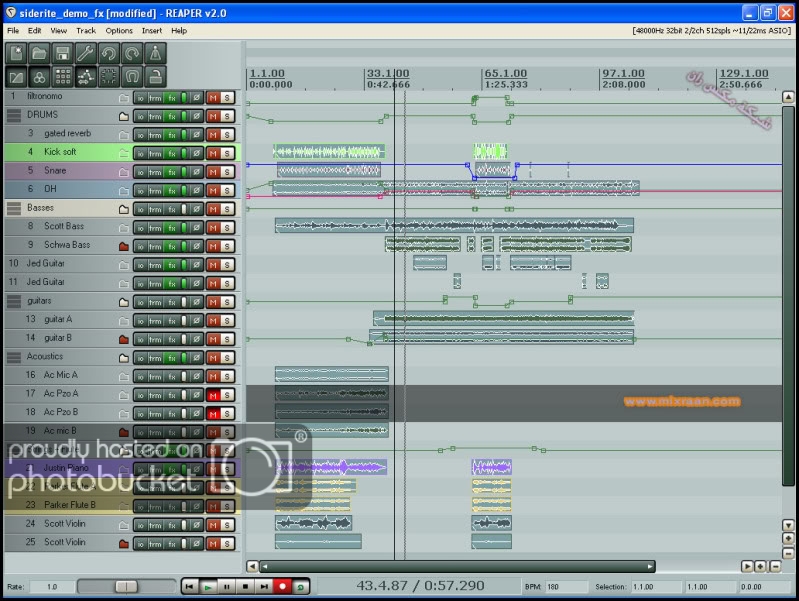
Task: Unmute the Ac Pzo B track
Action: pos(213,414)
